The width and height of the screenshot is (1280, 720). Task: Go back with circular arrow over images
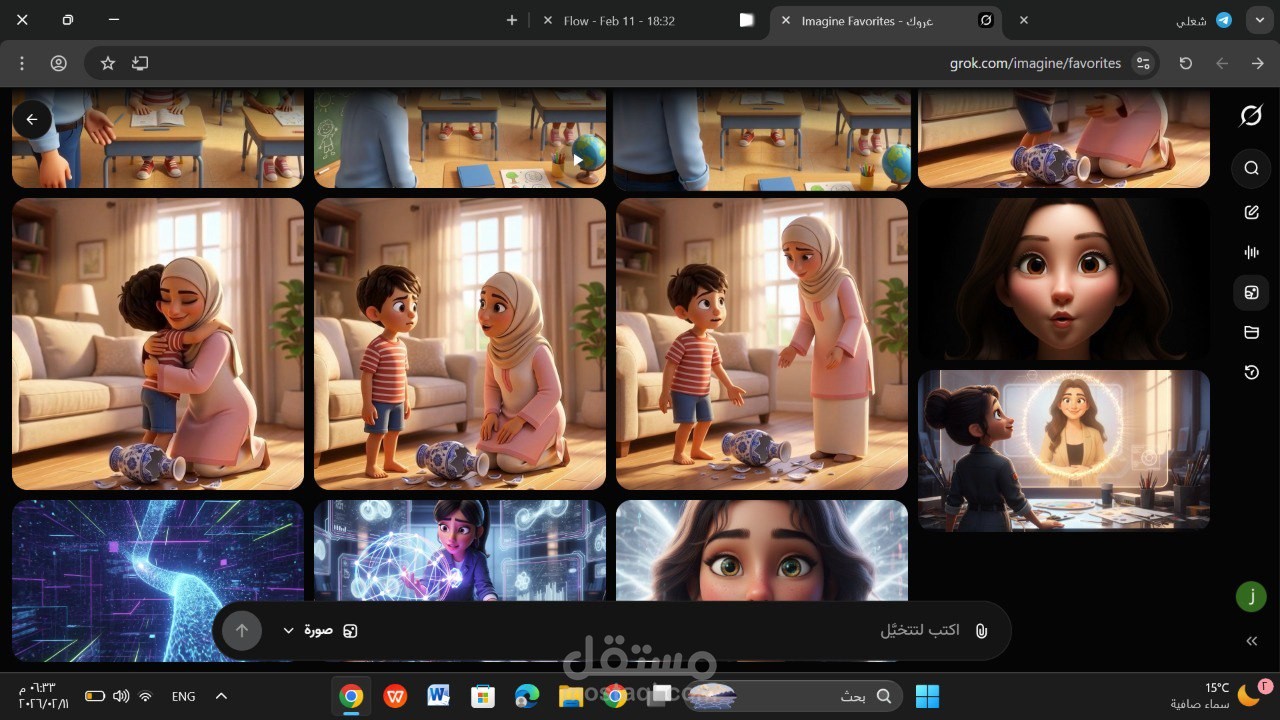[31, 119]
